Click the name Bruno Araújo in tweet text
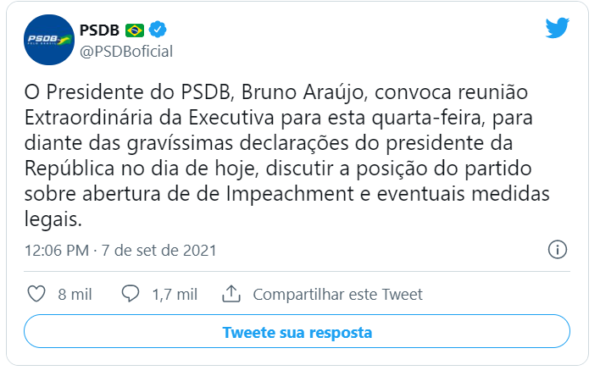600x376 pixels. [304, 93]
